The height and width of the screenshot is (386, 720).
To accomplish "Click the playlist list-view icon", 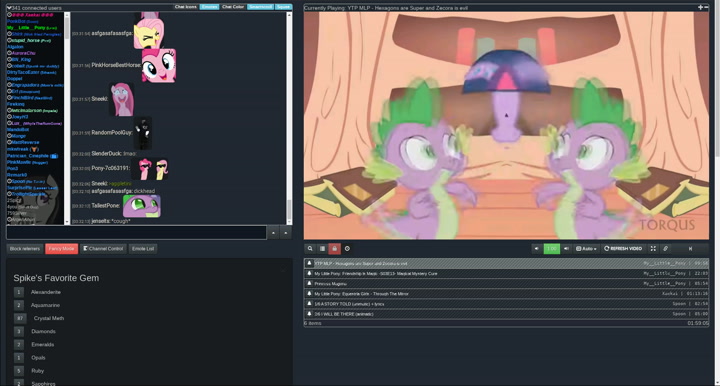I will [322, 248].
